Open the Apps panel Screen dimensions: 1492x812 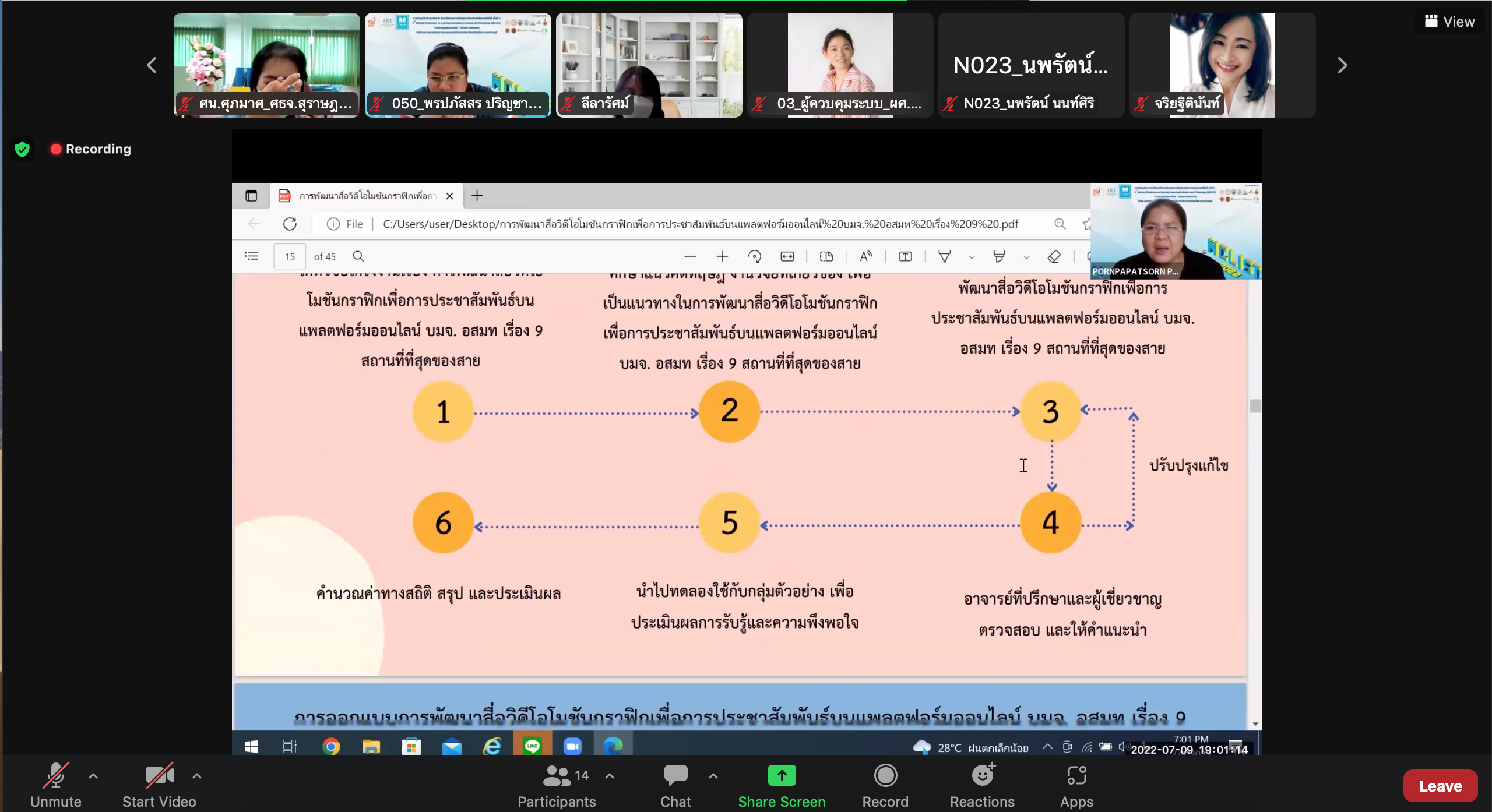pyautogui.click(x=1076, y=785)
